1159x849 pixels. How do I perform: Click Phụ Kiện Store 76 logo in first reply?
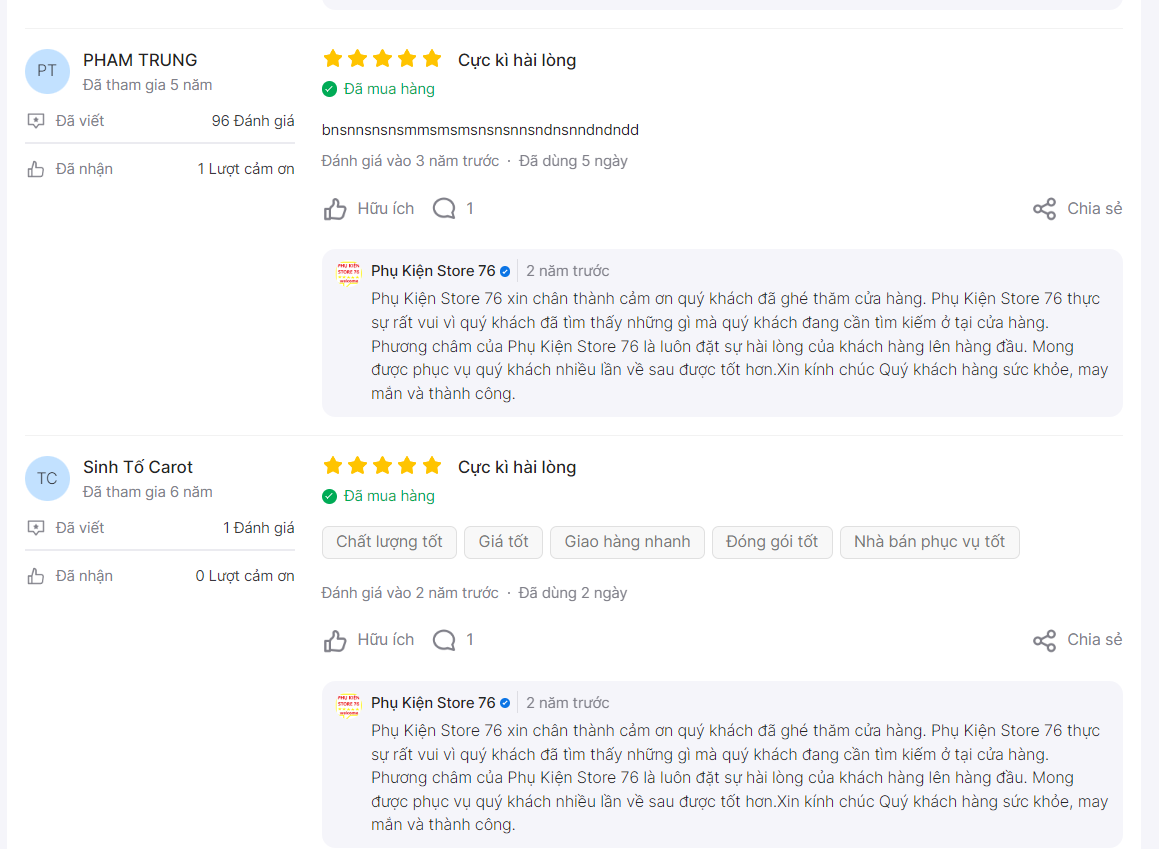click(348, 273)
